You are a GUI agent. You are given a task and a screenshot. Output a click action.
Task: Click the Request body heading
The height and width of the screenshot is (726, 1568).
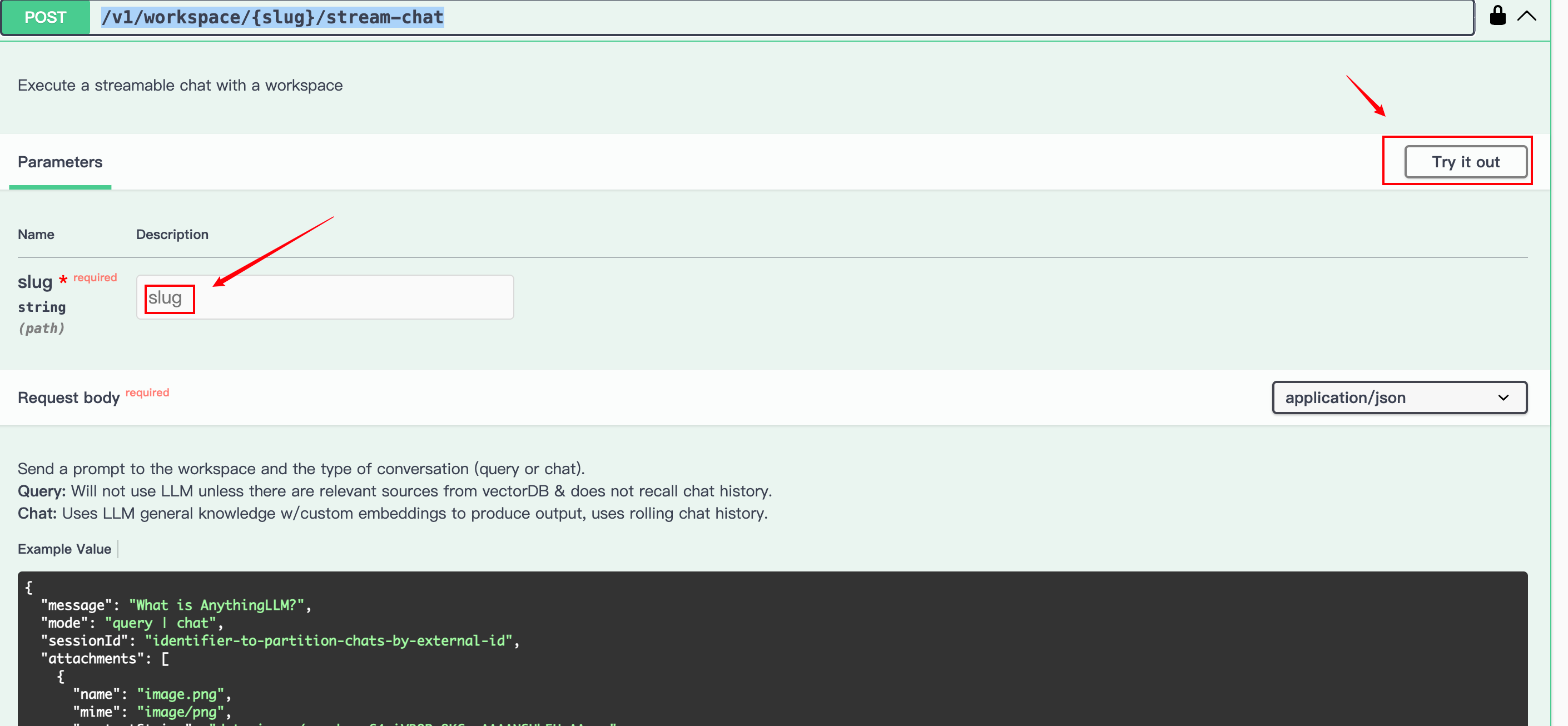(x=68, y=398)
